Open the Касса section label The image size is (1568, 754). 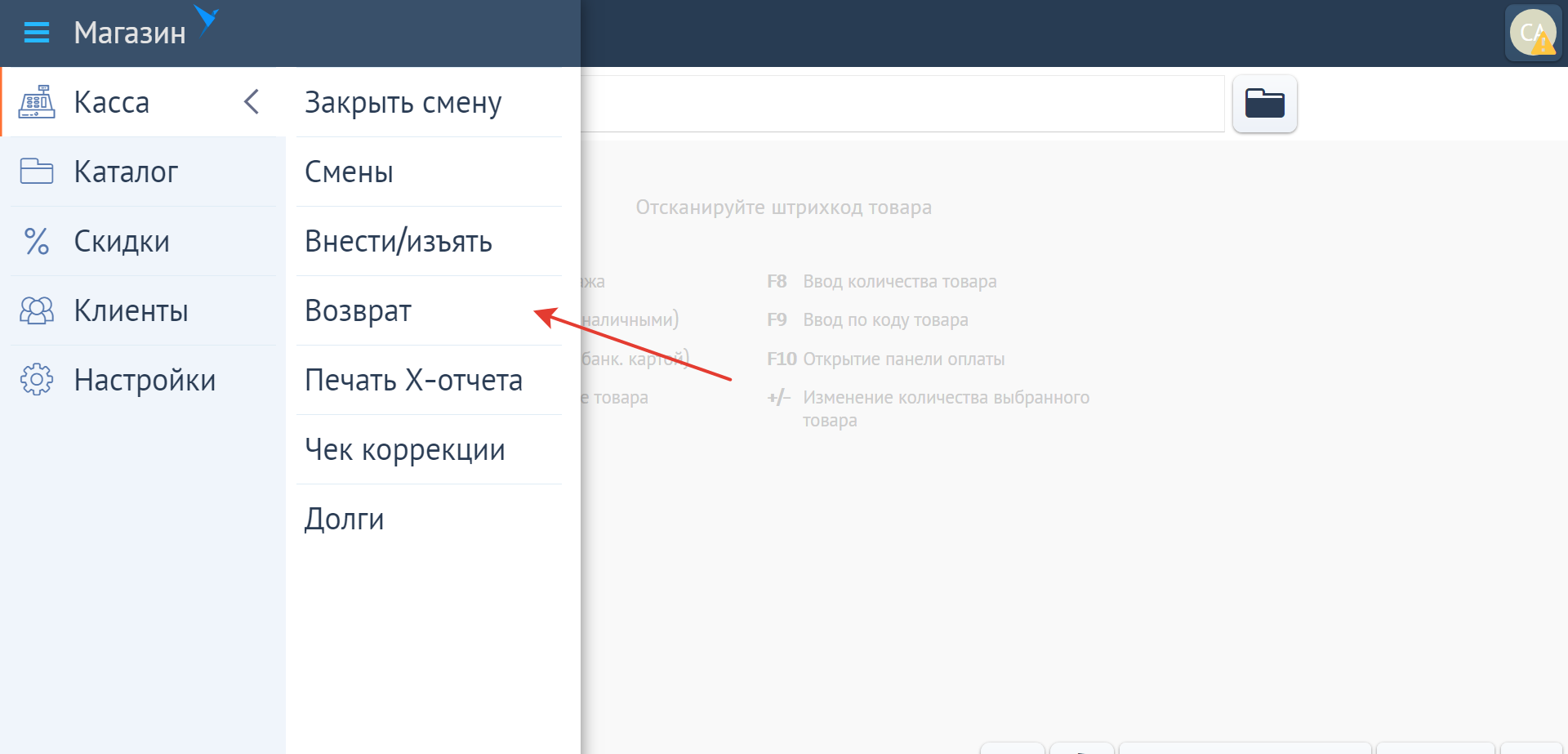(x=112, y=102)
